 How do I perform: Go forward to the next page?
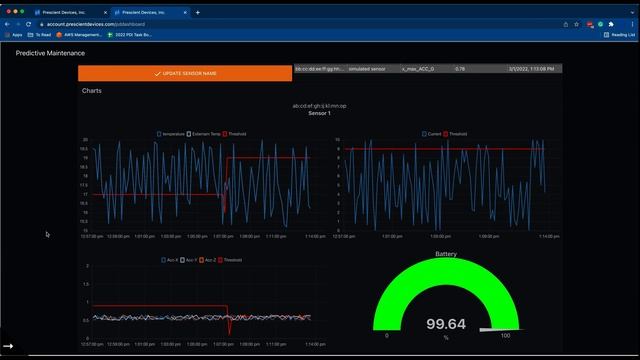click(18, 24)
